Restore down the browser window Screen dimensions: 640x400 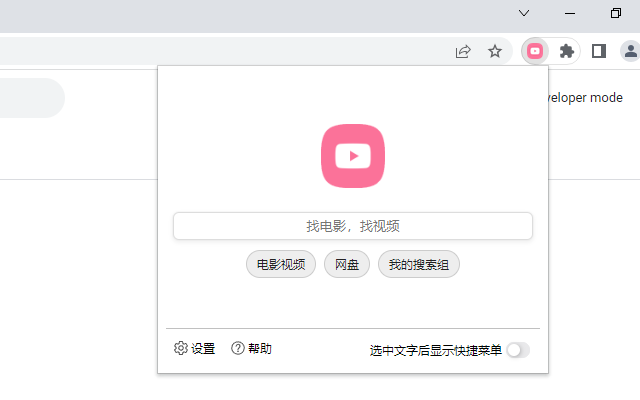click(x=616, y=13)
